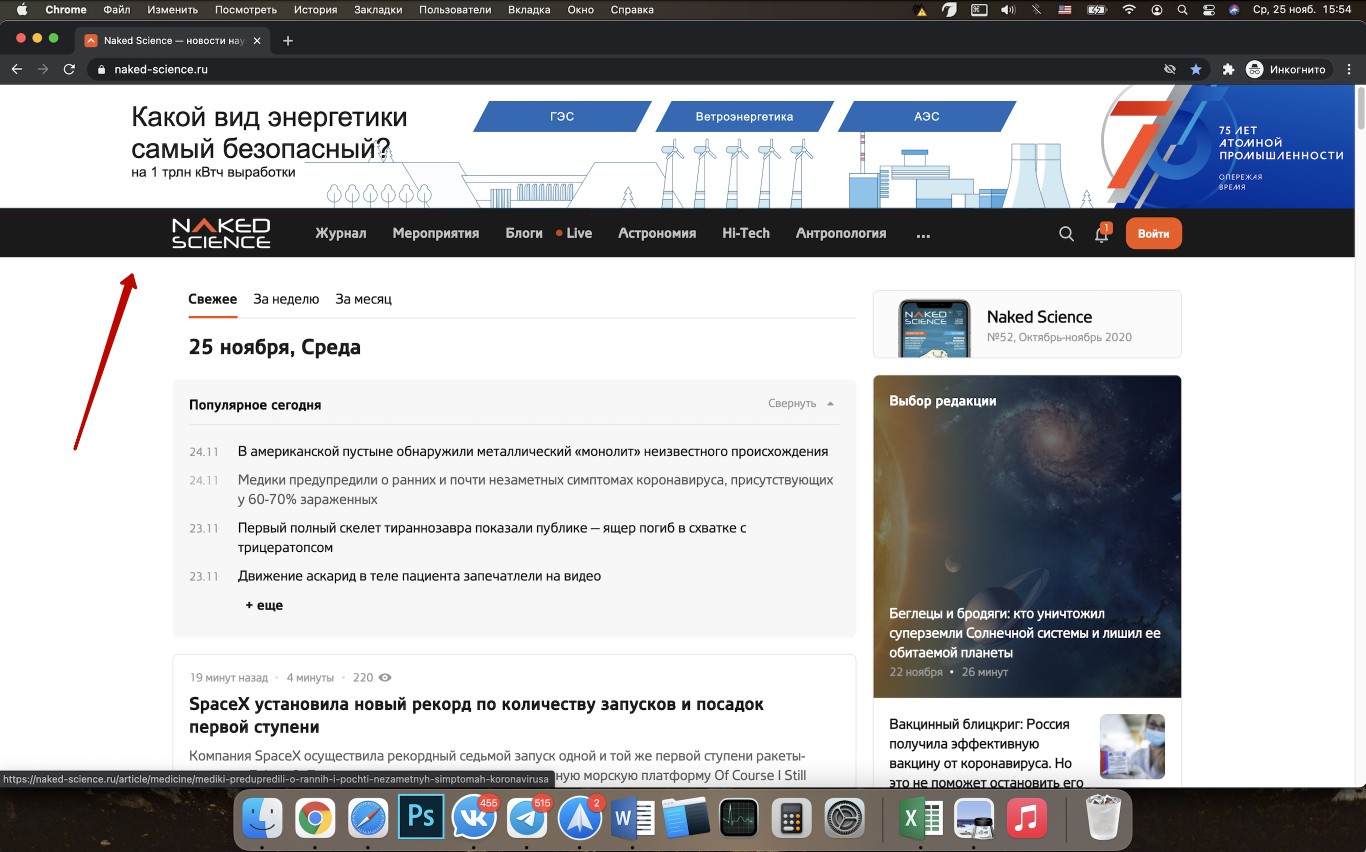Select the За месяц tab
Image resolution: width=1366 pixels, height=852 pixels.
363,299
